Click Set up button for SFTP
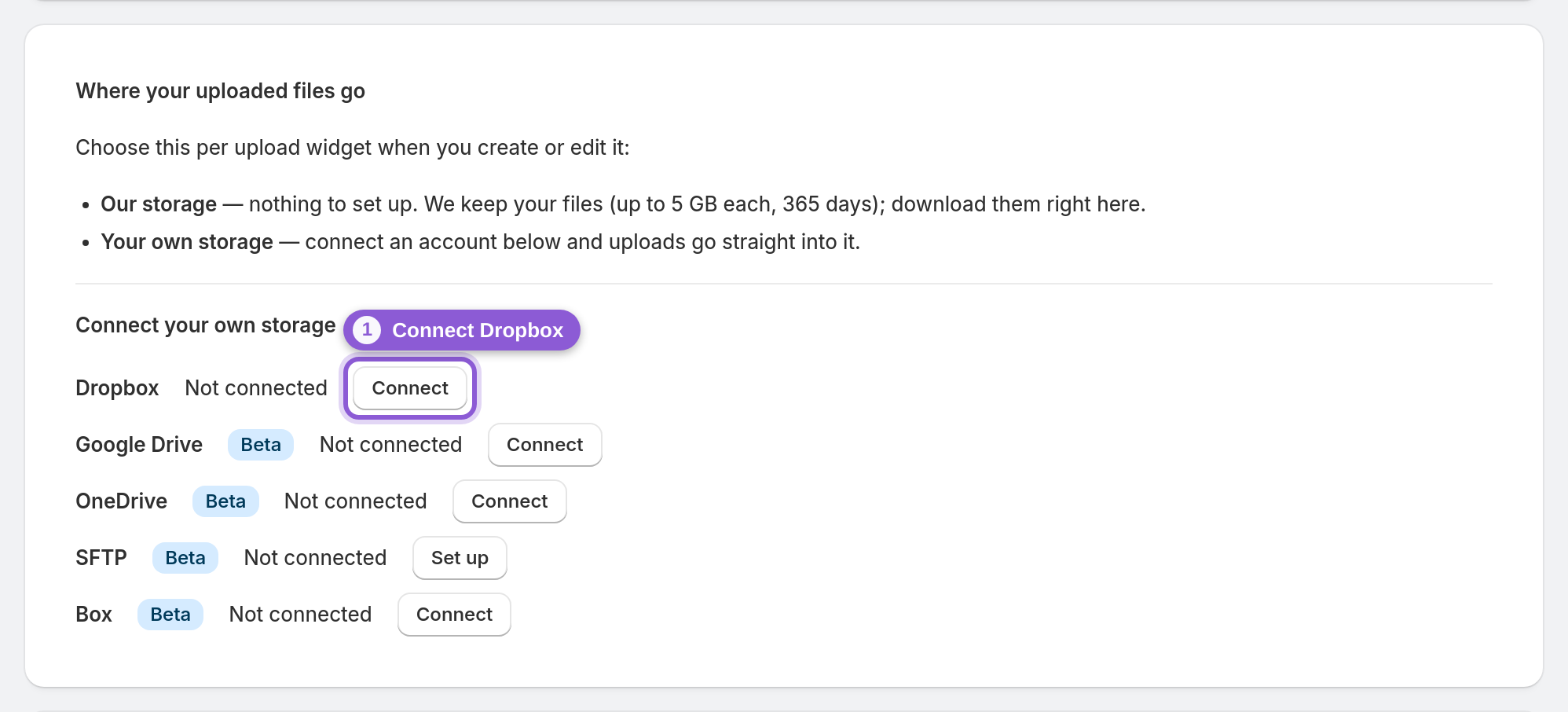This screenshot has width=1568, height=712. (x=460, y=558)
